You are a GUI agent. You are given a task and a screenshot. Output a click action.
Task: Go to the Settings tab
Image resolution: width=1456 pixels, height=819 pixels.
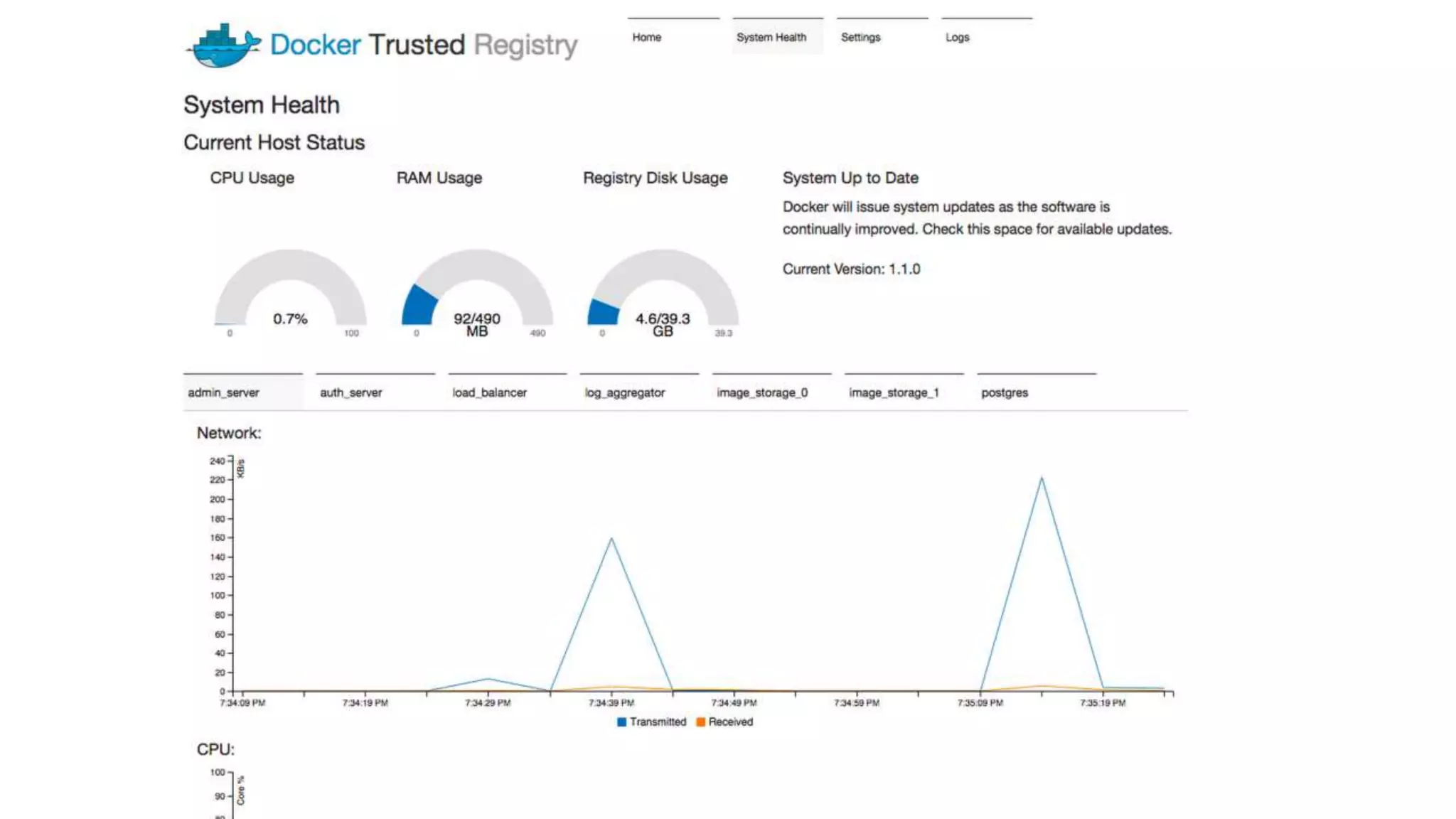click(860, 37)
